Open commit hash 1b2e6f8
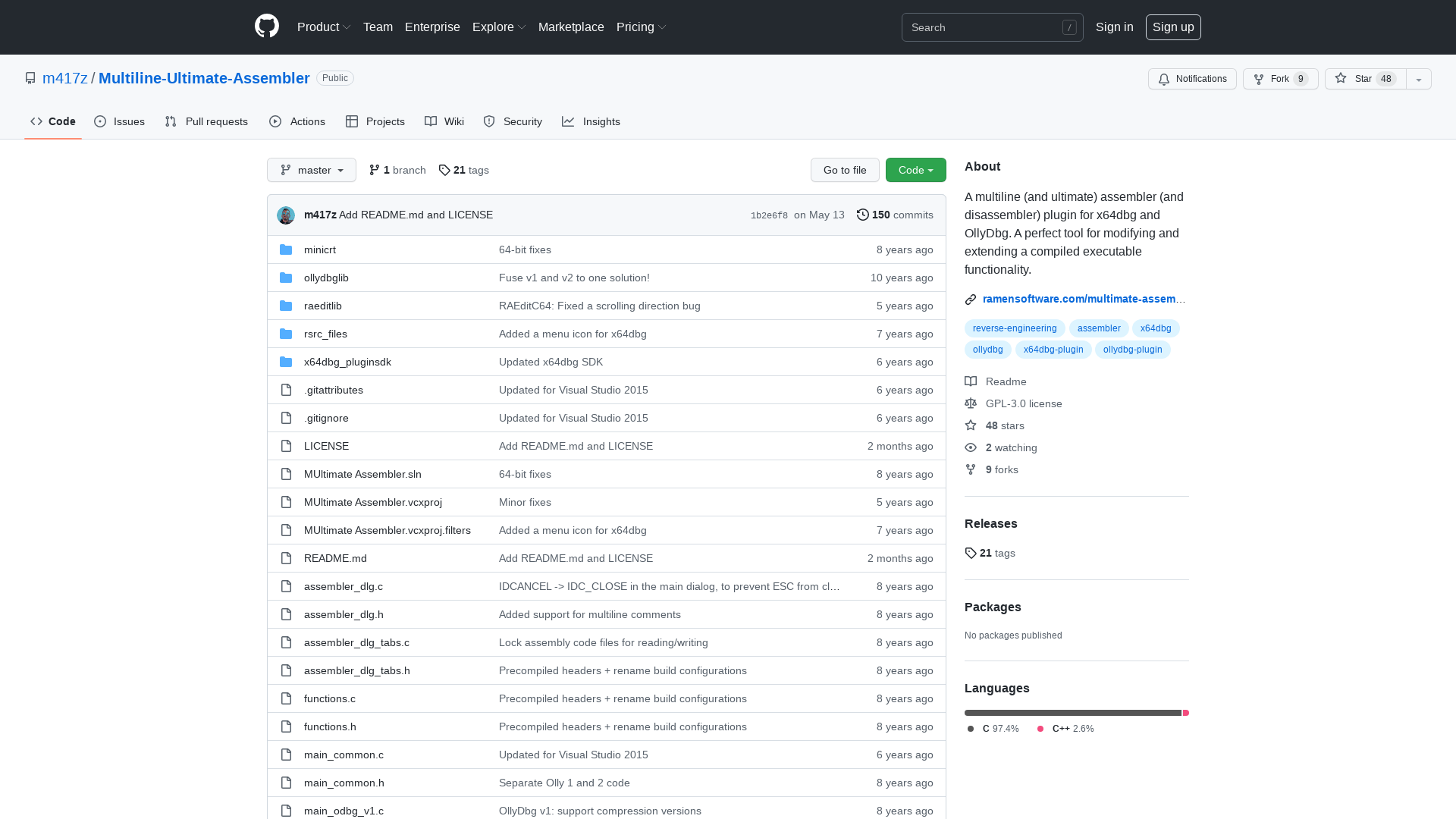This screenshot has height=819, width=1456. coord(769,215)
